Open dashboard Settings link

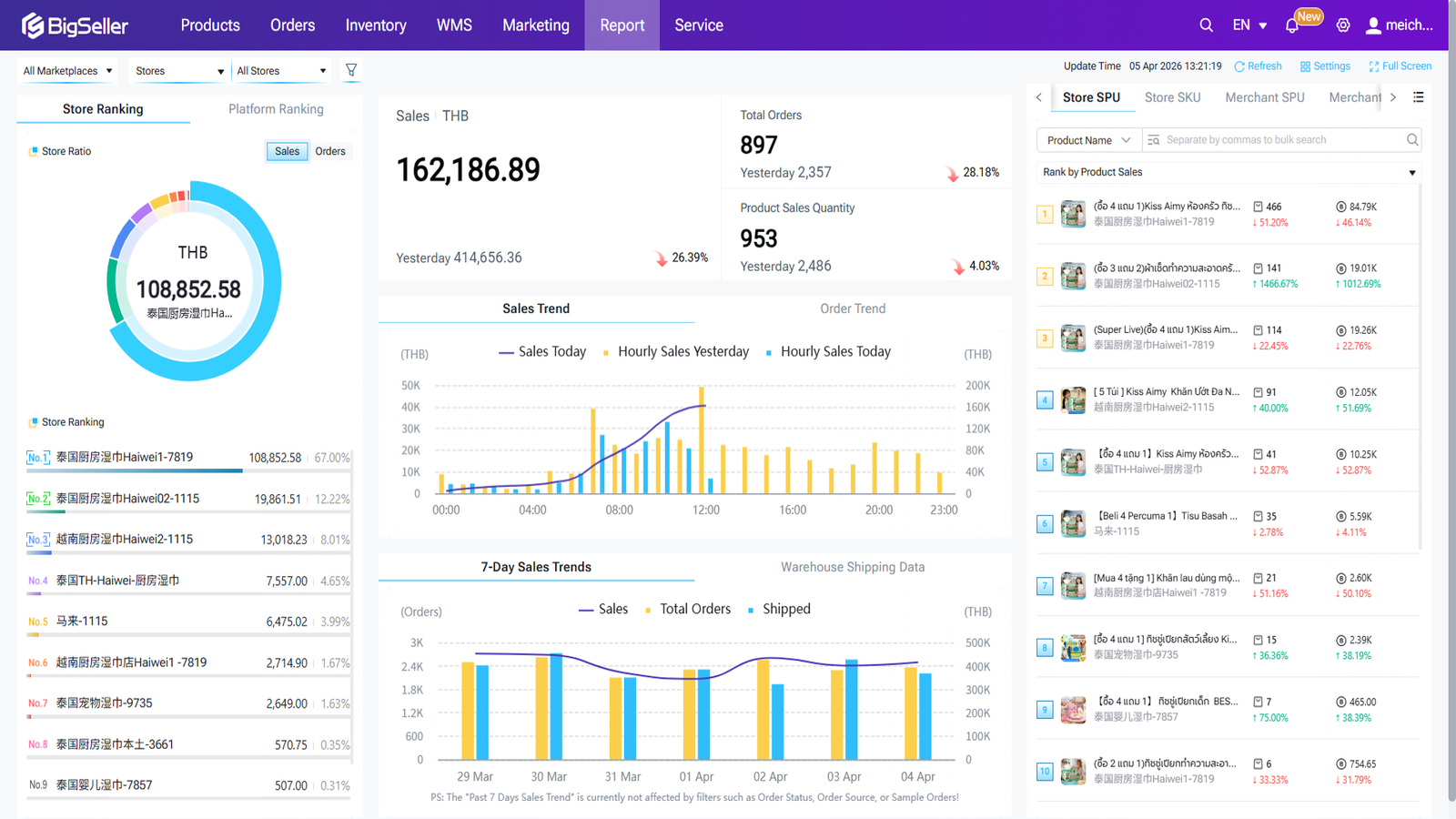[x=1325, y=66]
